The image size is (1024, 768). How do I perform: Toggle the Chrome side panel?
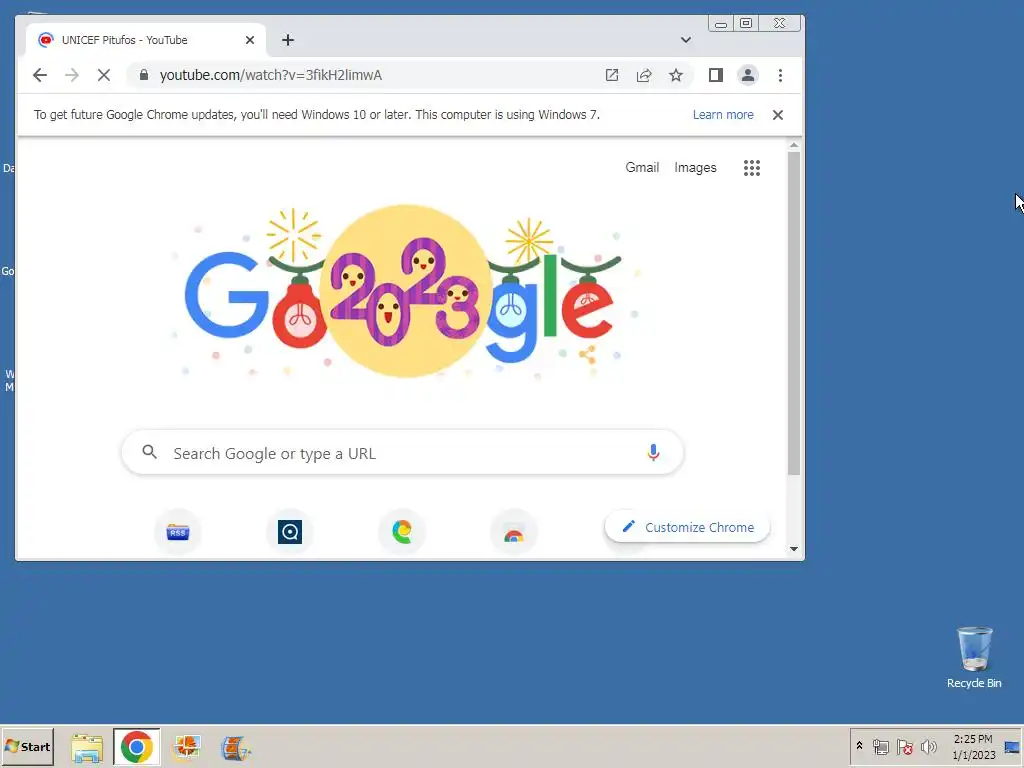pyautogui.click(x=716, y=75)
